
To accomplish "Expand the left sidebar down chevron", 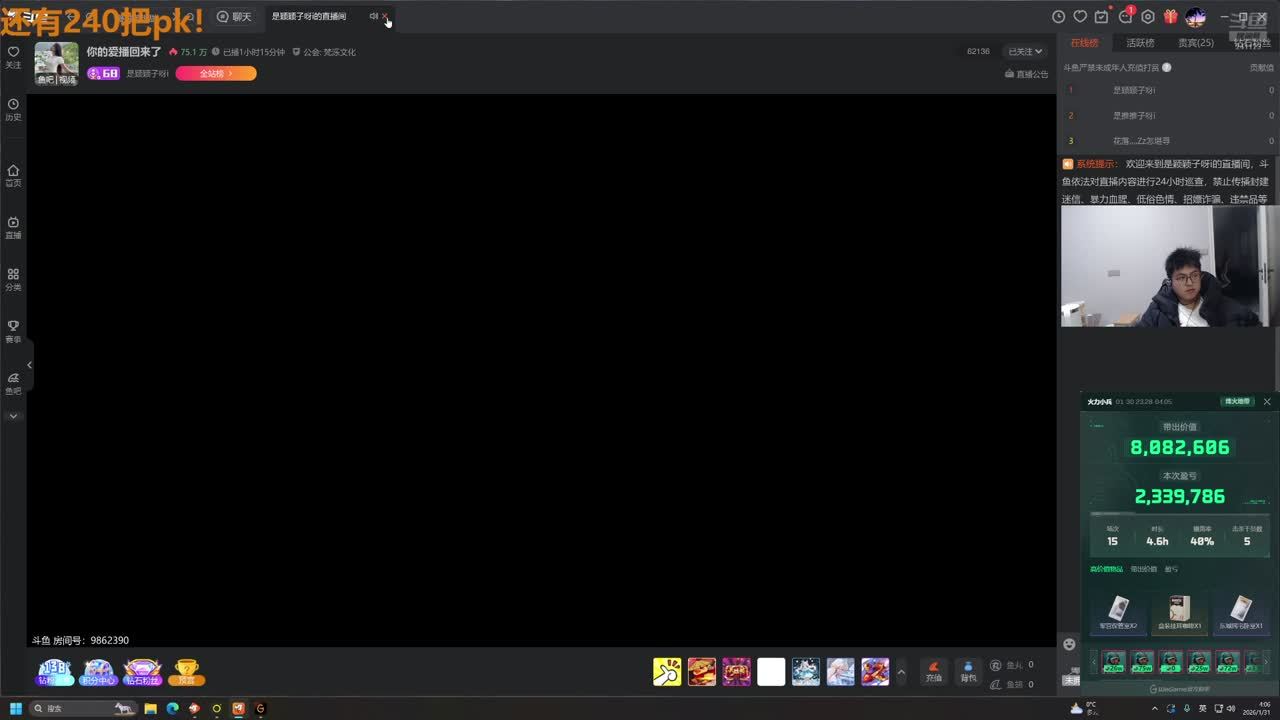I will [x=13, y=415].
